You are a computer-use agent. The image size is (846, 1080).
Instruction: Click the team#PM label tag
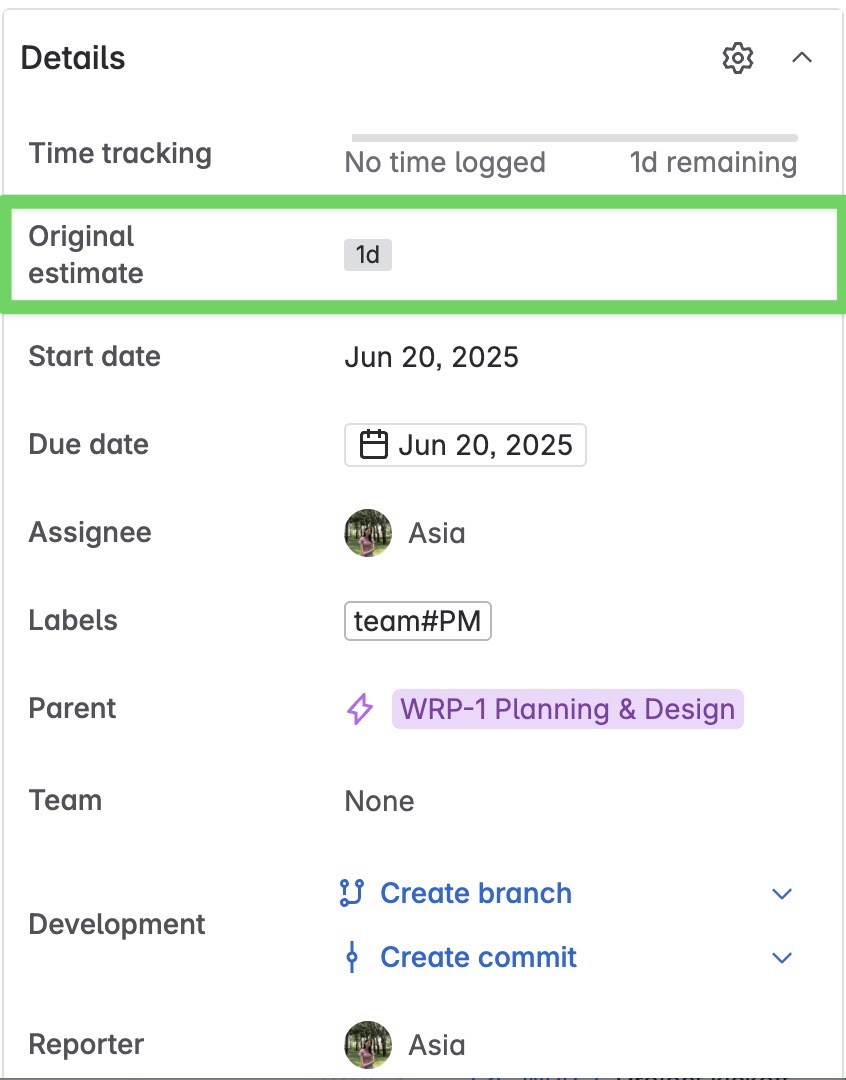click(417, 621)
